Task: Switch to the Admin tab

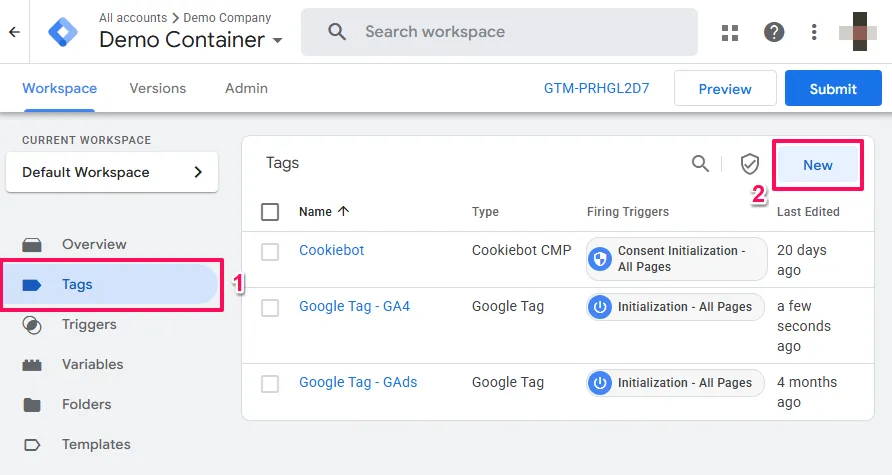Action: [246, 88]
